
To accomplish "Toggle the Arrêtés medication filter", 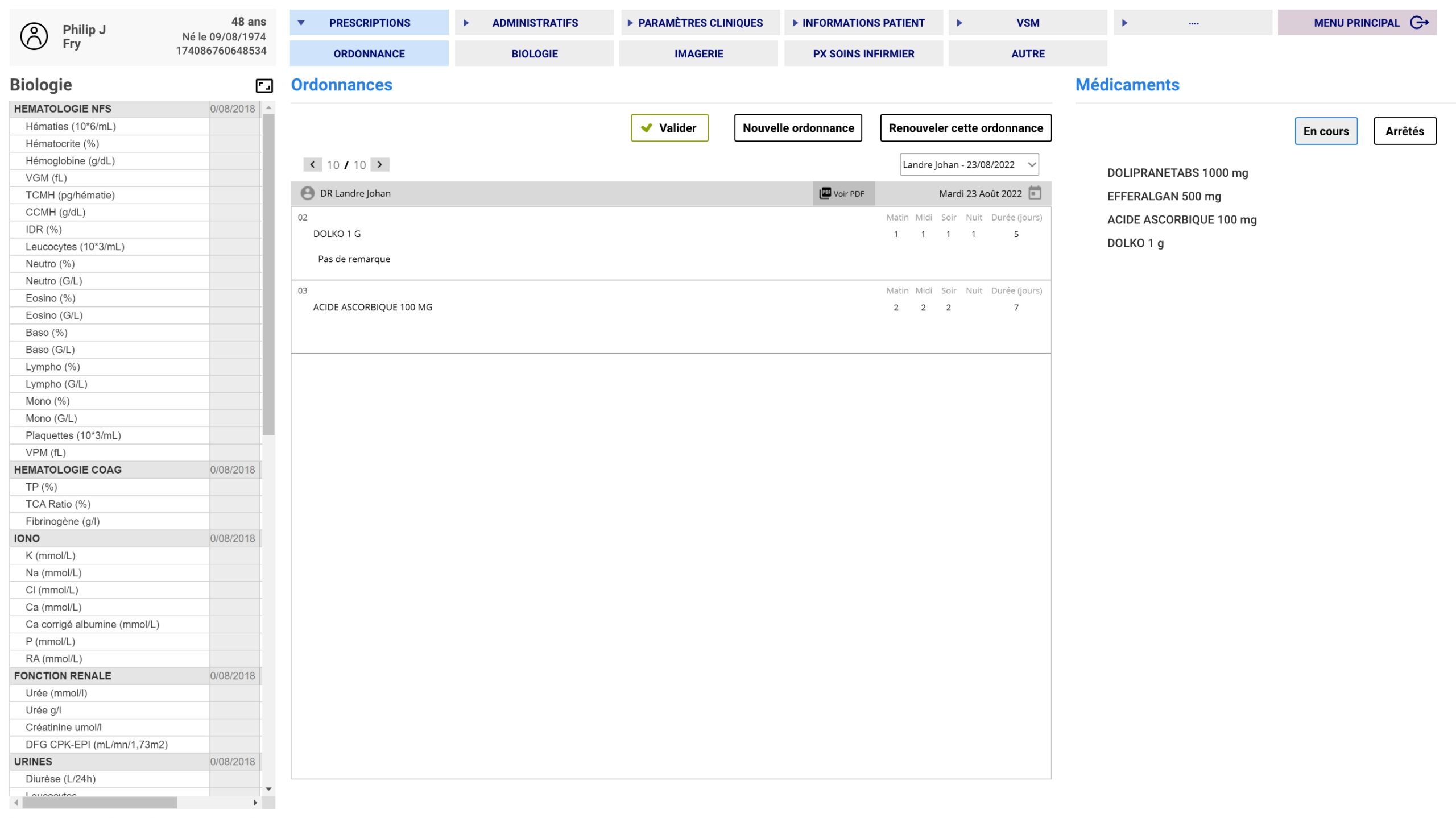I will (x=1404, y=131).
